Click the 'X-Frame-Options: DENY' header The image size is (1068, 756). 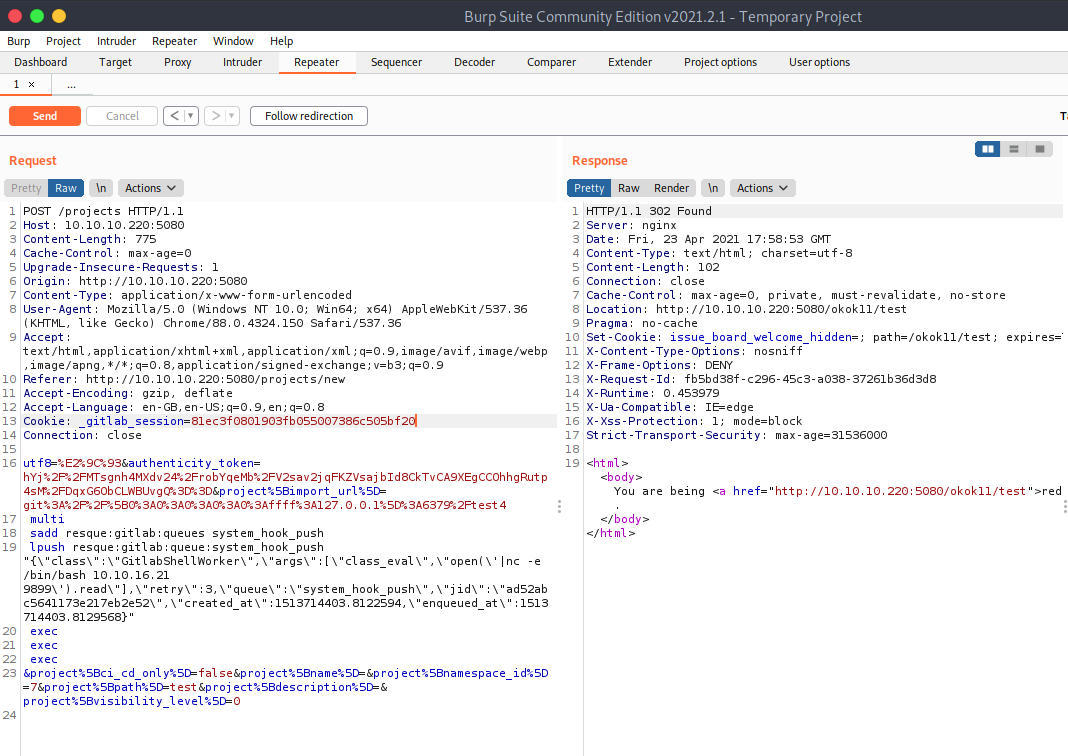[x=659, y=365]
